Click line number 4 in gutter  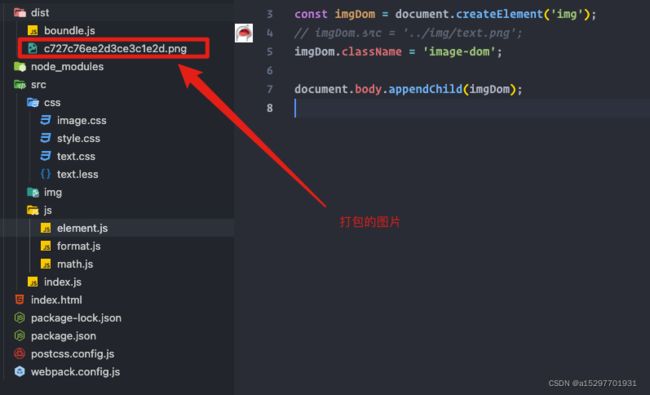pos(270,33)
